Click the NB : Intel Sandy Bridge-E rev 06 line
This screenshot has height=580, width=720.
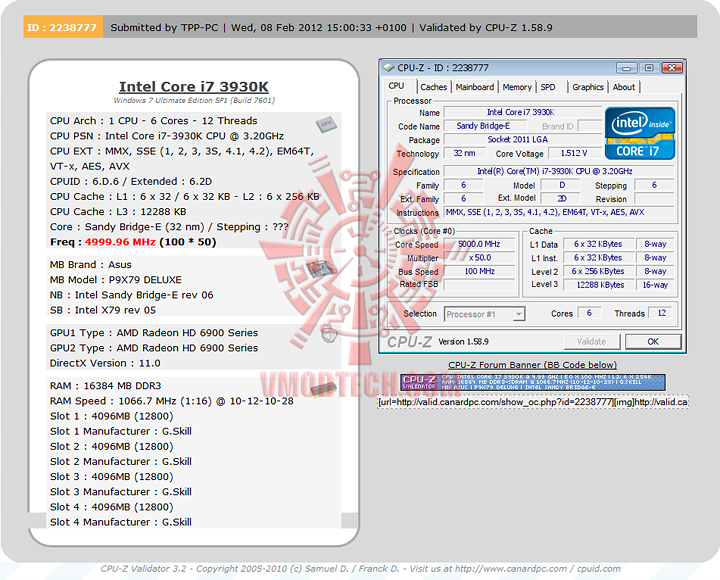(131, 295)
